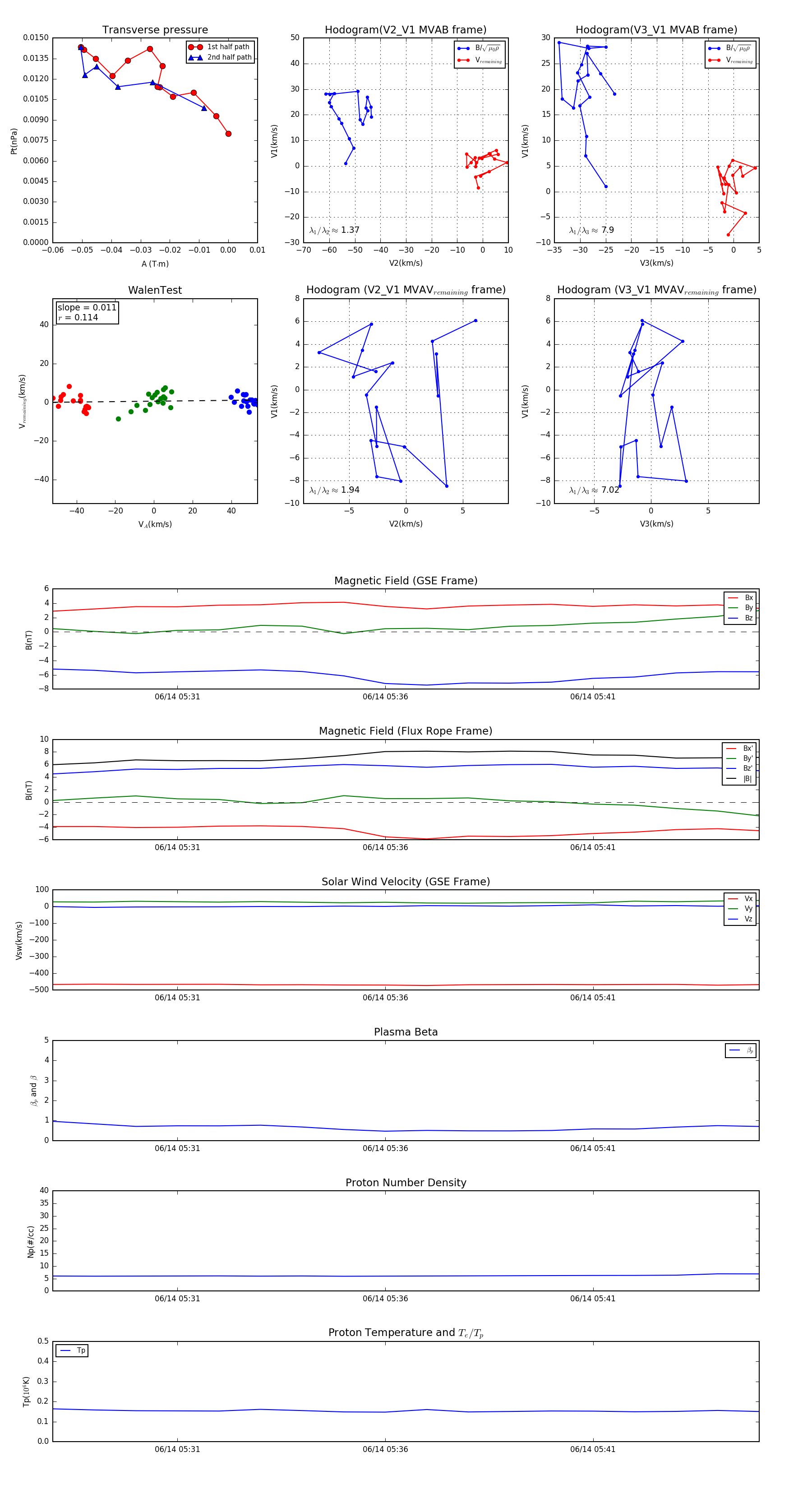Click the '1st half path' legend entry

click(221, 47)
